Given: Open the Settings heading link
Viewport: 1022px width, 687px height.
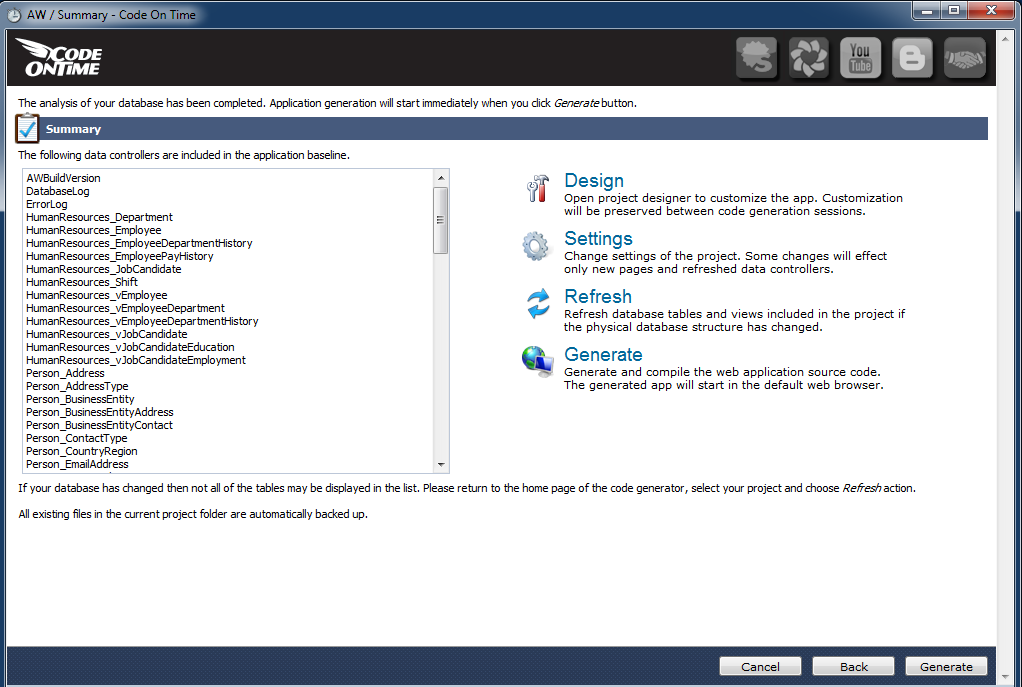Looking at the screenshot, I should (x=598, y=239).
